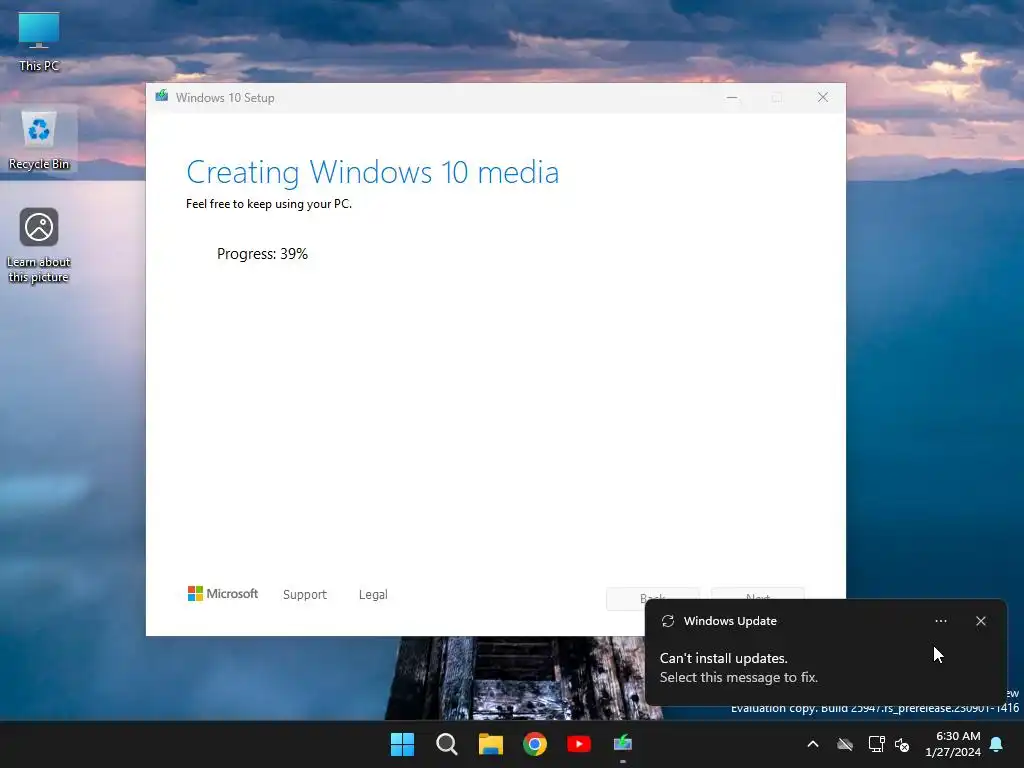The image size is (1024, 768).
Task: Minimize the Windows 10 Setup window
Action: click(732, 97)
